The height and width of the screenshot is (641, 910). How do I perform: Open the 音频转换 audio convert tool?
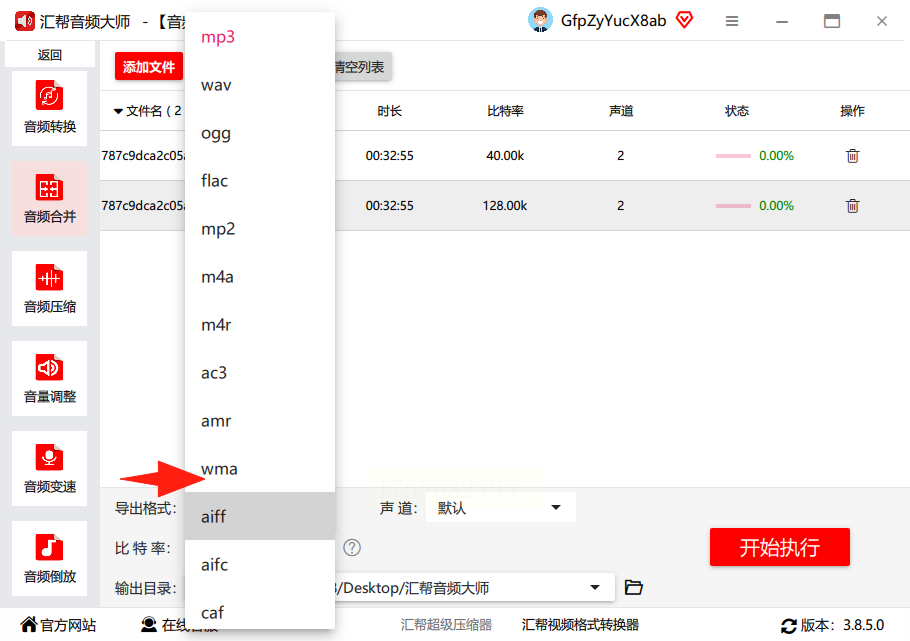click(x=49, y=108)
